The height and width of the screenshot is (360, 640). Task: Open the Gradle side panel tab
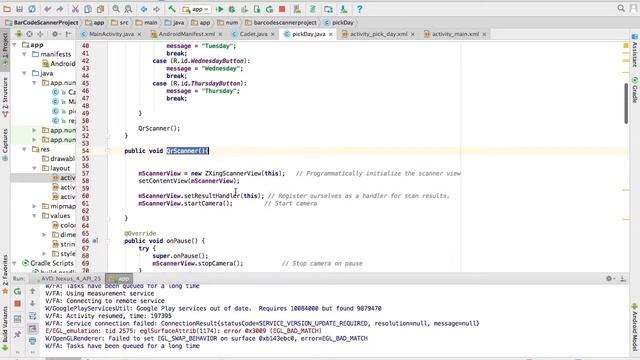[x=635, y=90]
